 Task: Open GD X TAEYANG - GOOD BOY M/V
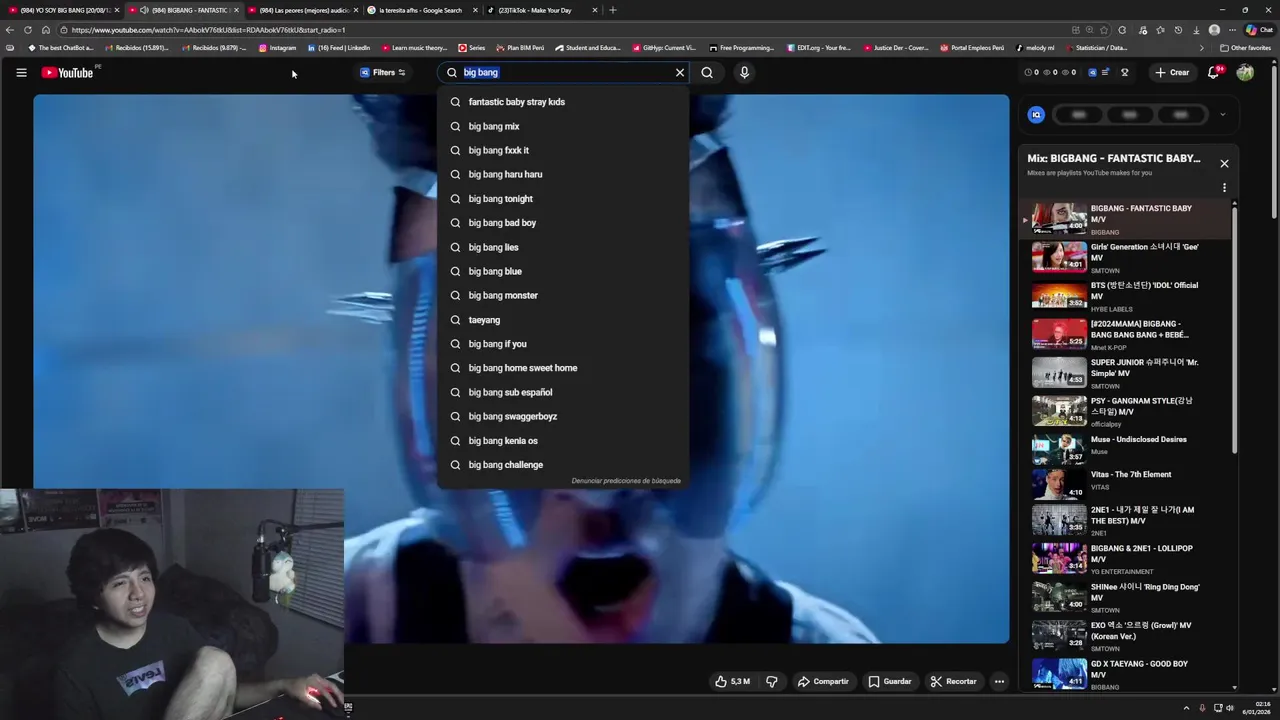coord(1125,674)
